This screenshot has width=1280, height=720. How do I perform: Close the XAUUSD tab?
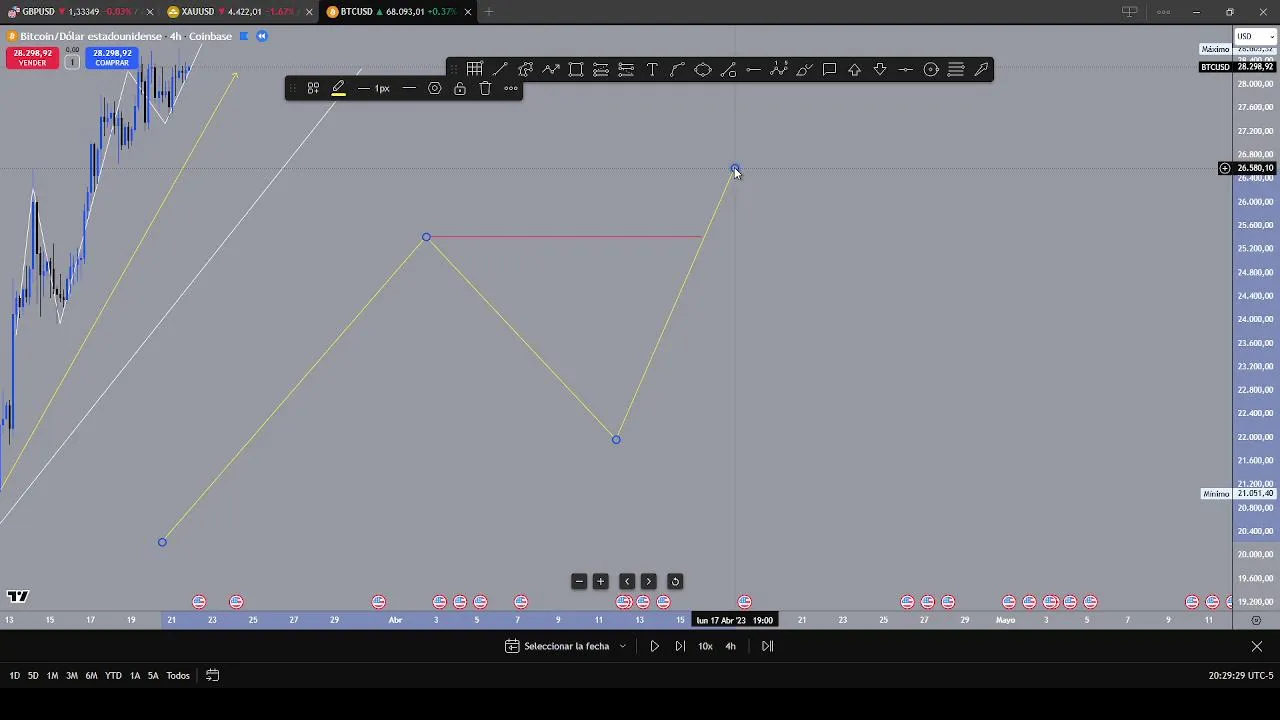tap(308, 12)
